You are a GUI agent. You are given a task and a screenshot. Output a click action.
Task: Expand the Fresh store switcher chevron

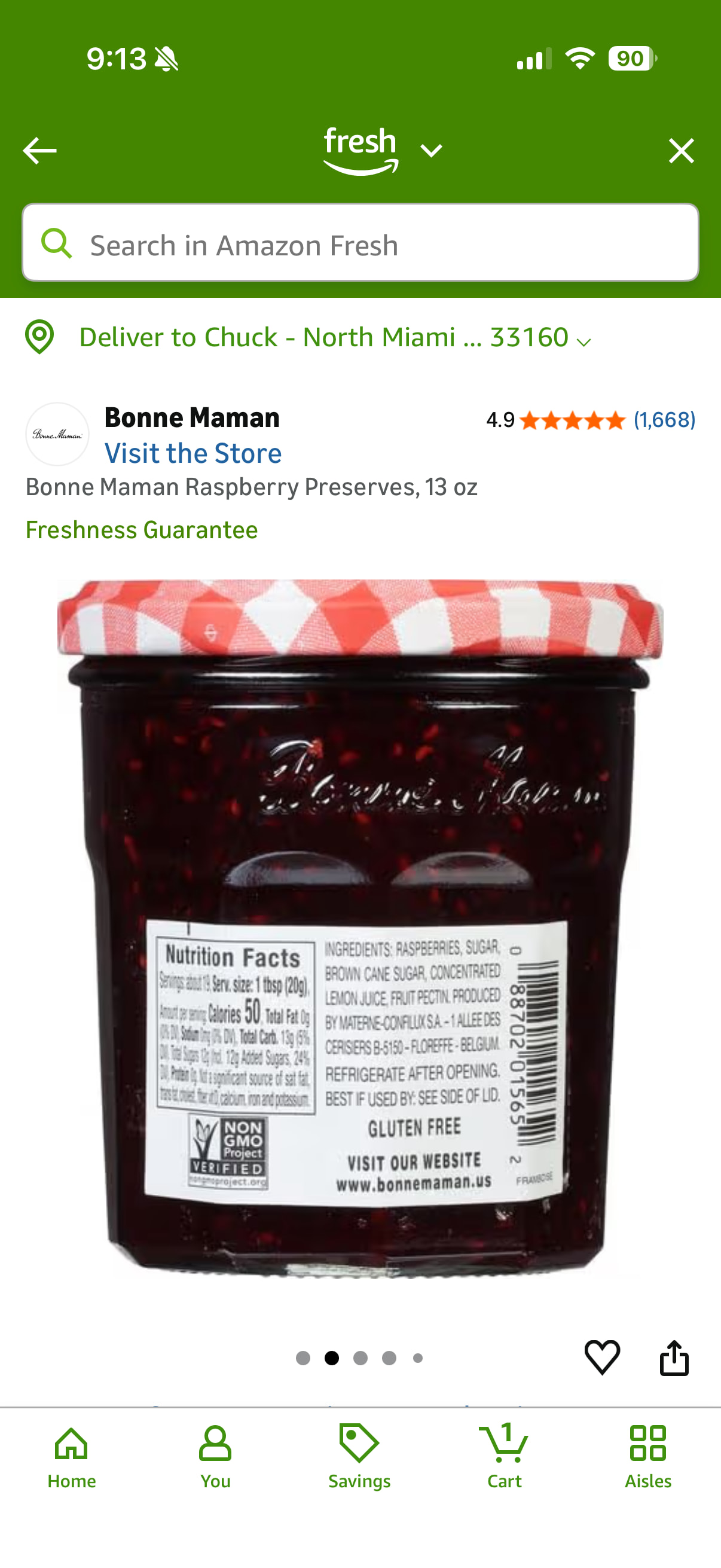[x=432, y=150]
